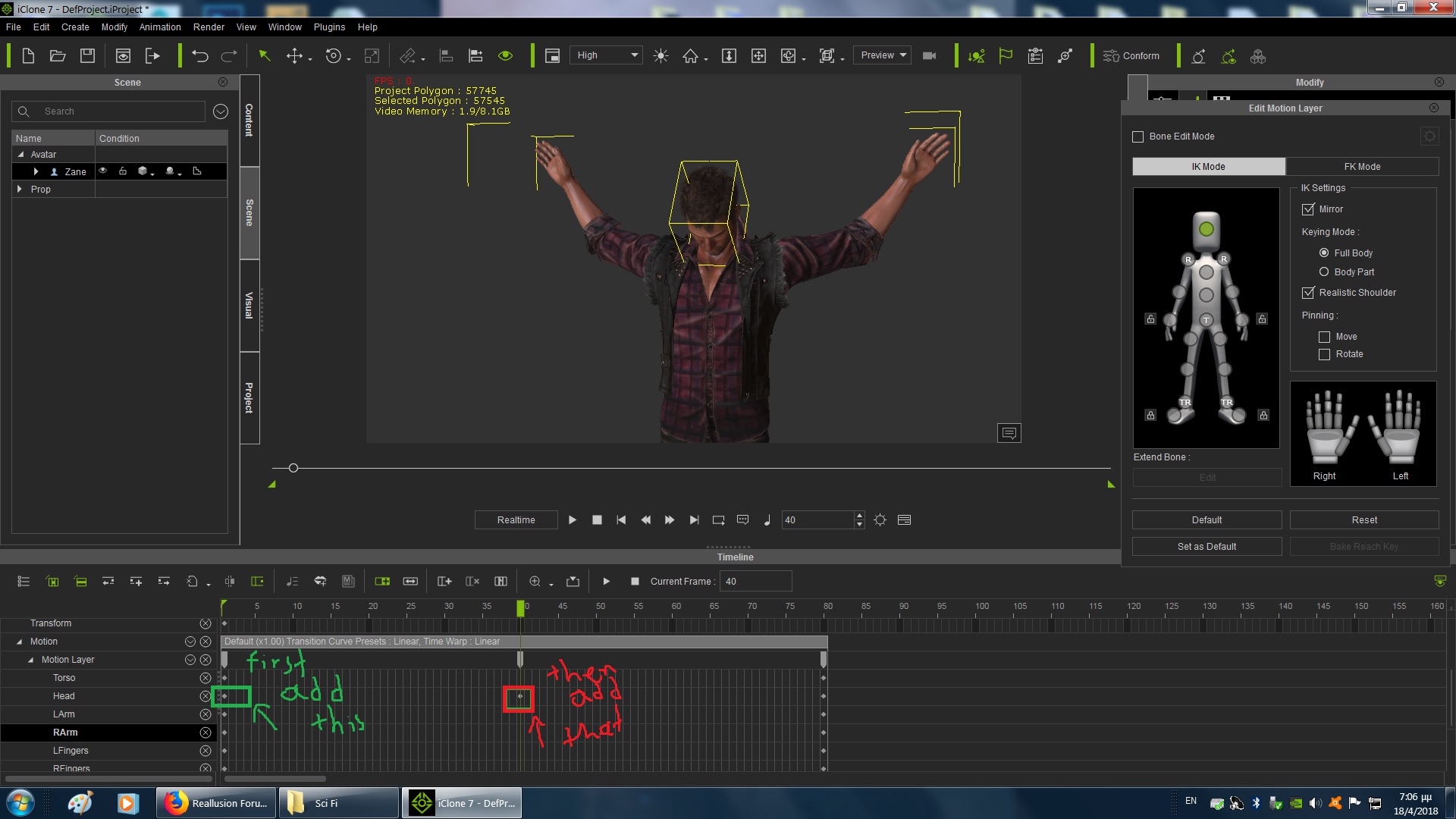Click the camera record icon

[x=929, y=55]
